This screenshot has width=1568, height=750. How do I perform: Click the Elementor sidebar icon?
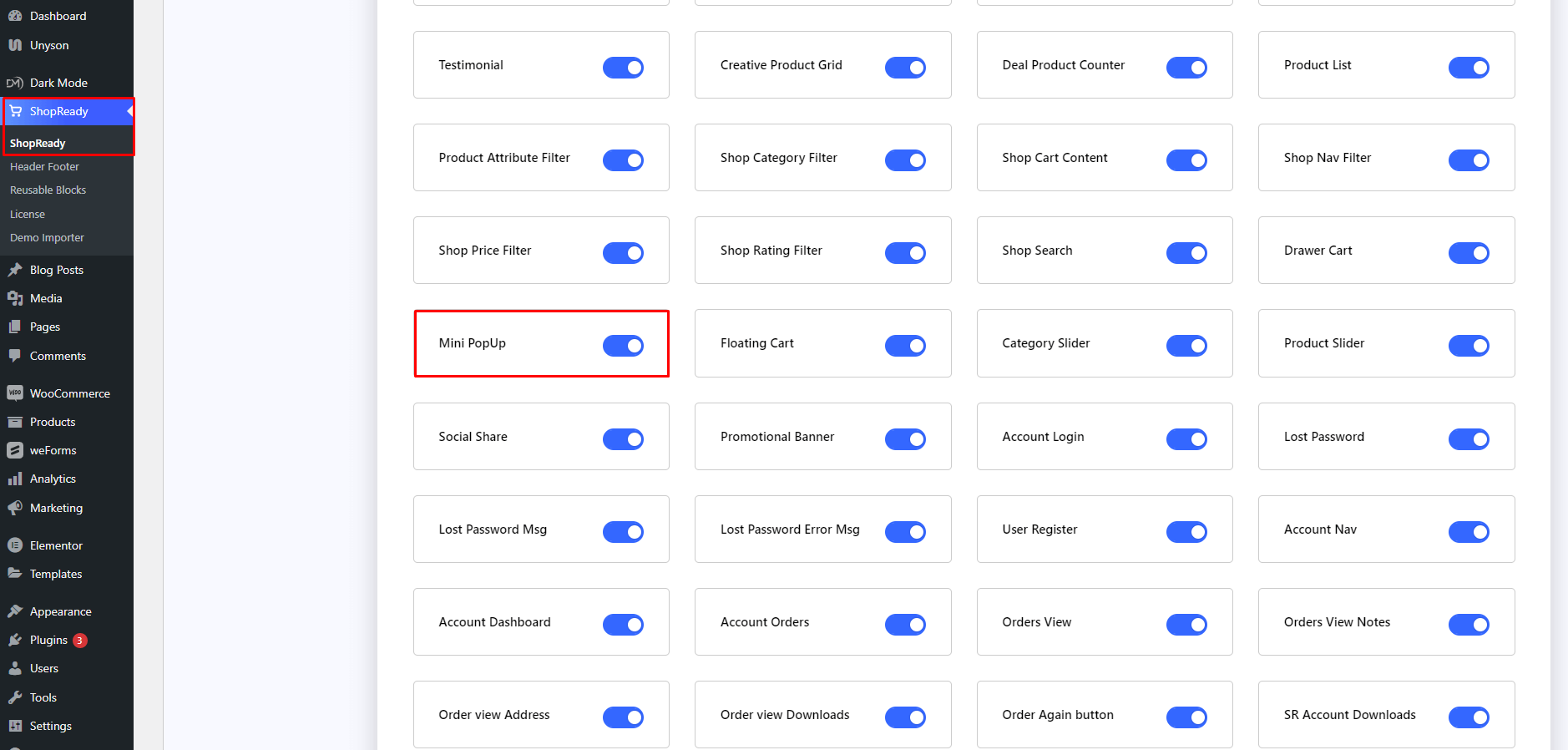pyautogui.click(x=15, y=545)
